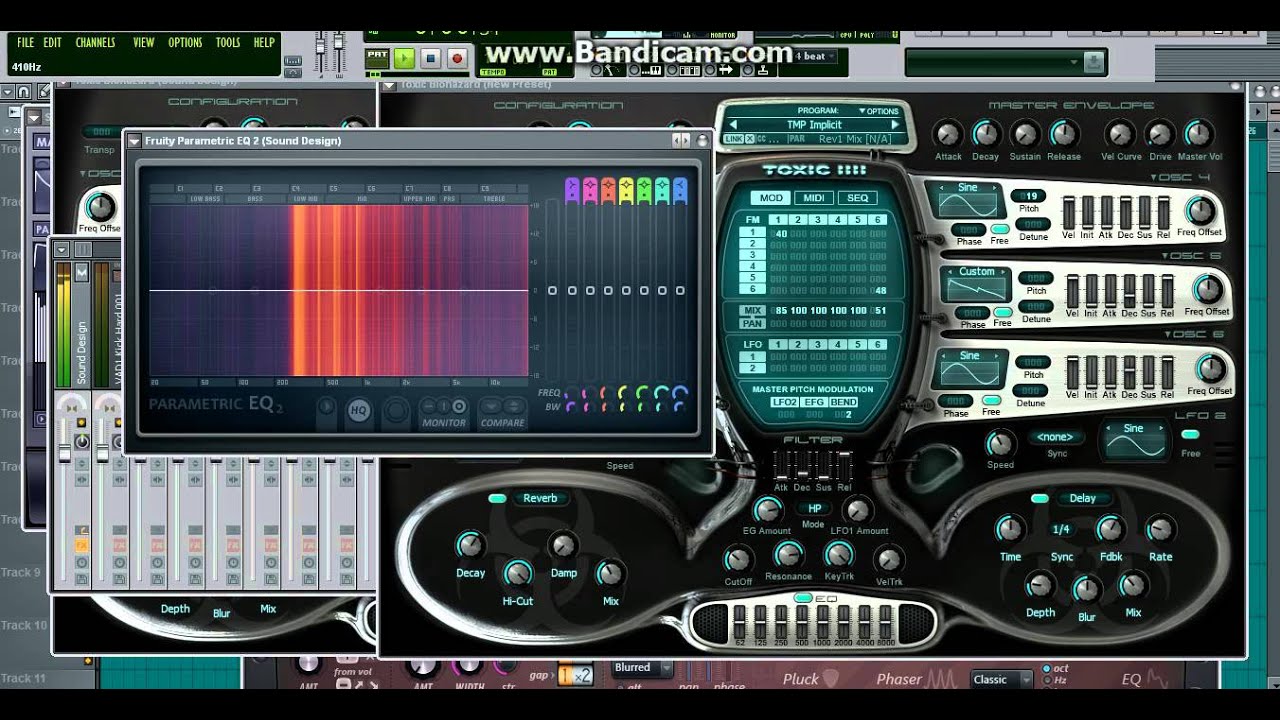Select rightmost Monitor option in EQ
This screenshot has height=720, width=1280.
pos(459,406)
